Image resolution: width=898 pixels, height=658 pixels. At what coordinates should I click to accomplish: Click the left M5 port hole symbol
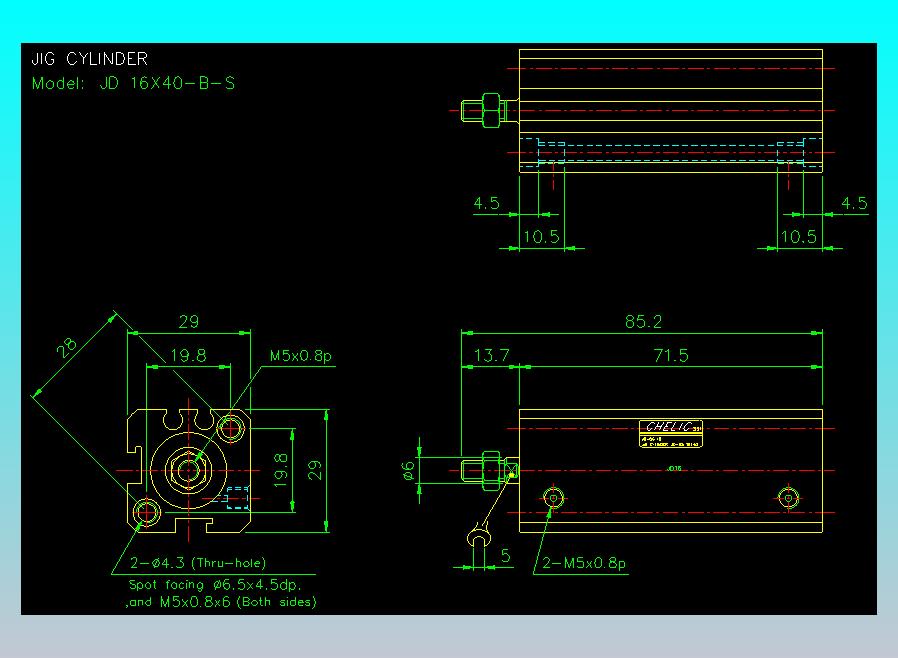point(553,498)
